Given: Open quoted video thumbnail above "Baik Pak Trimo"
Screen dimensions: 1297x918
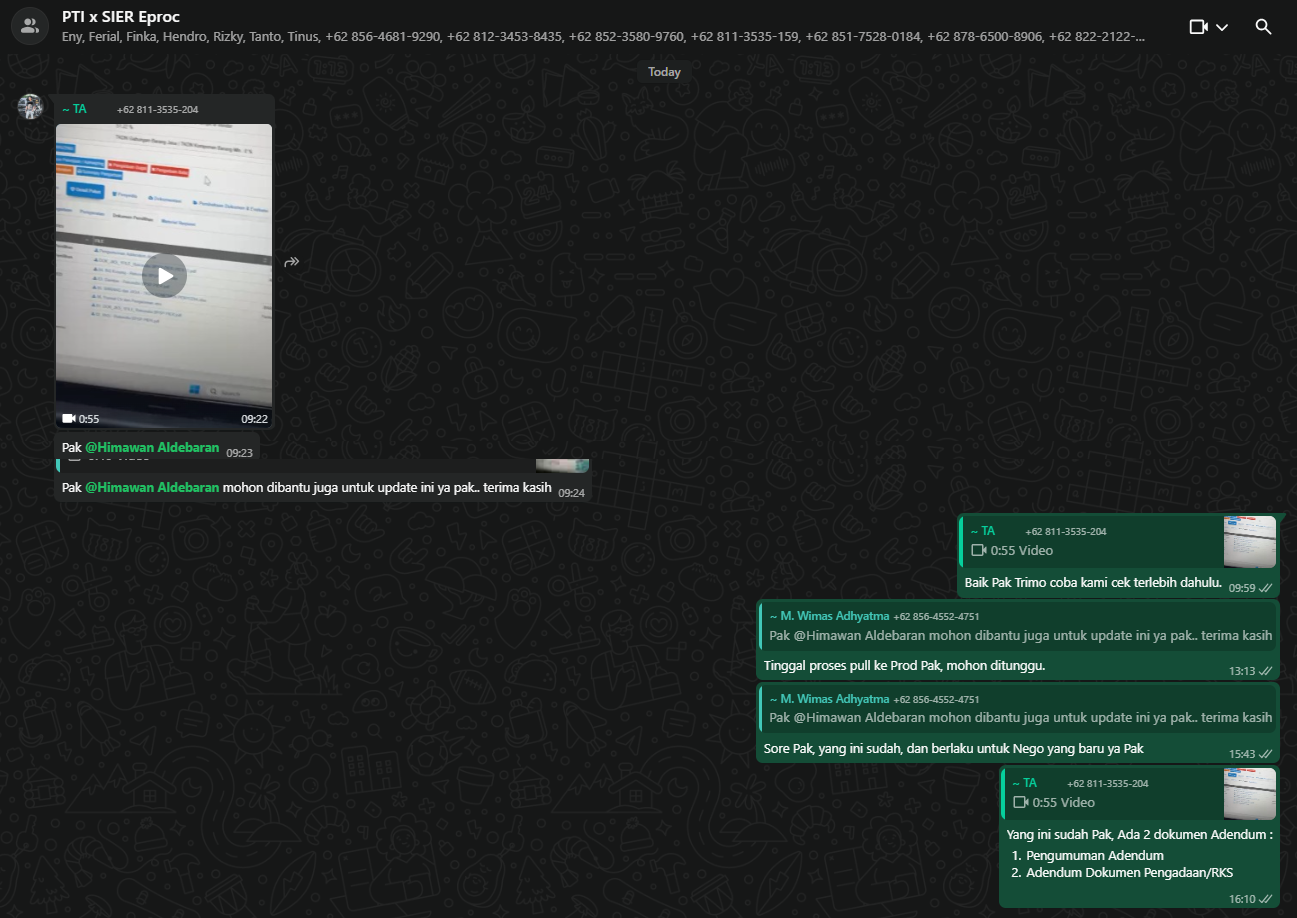Looking at the screenshot, I should click(x=1250, y=542).
